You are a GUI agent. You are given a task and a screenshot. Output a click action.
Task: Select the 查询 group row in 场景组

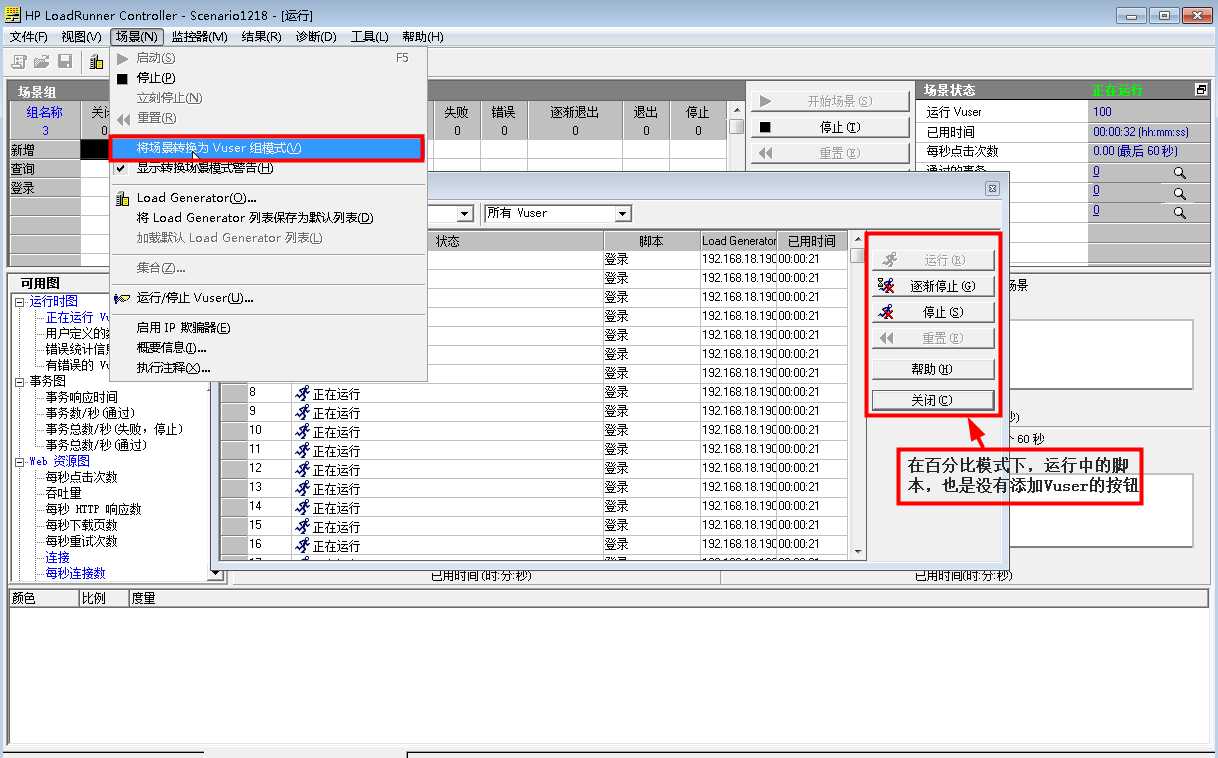coord(45,169)
